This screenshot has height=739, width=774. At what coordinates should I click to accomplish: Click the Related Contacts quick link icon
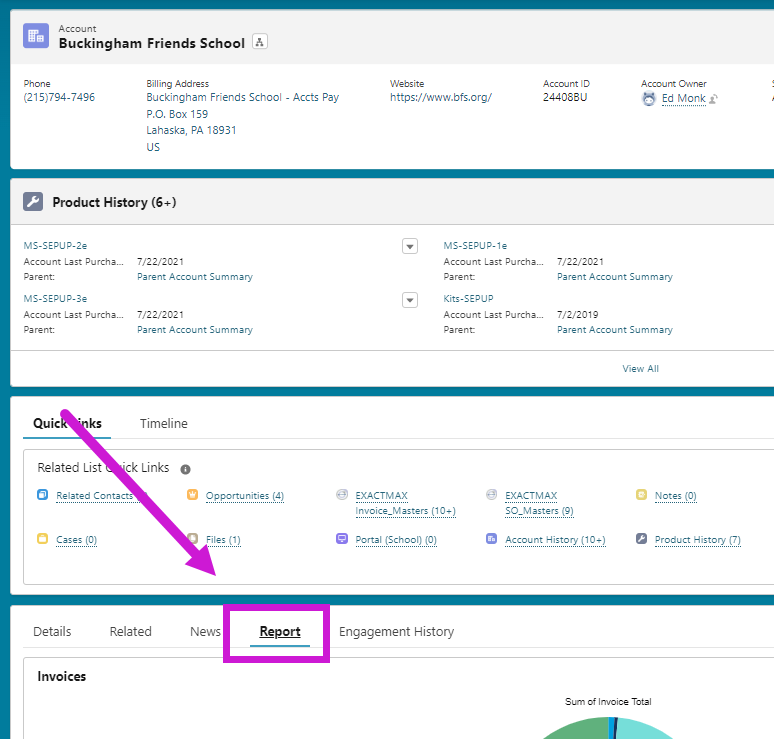42,495
